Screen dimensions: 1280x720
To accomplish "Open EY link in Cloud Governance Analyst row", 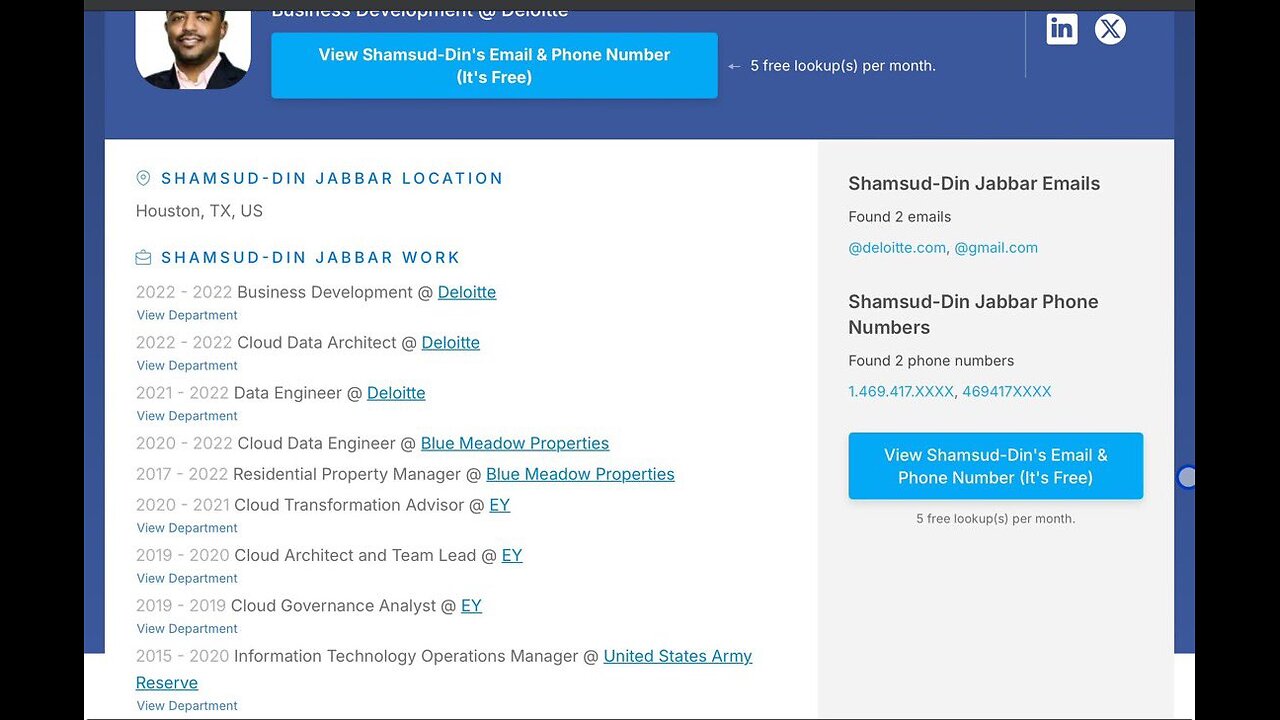I will pyautogui.click(x=471, y=605).
